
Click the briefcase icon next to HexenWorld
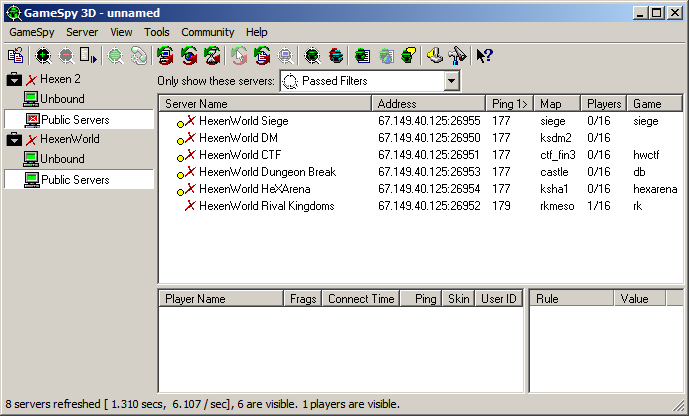[x=14, y=139]
